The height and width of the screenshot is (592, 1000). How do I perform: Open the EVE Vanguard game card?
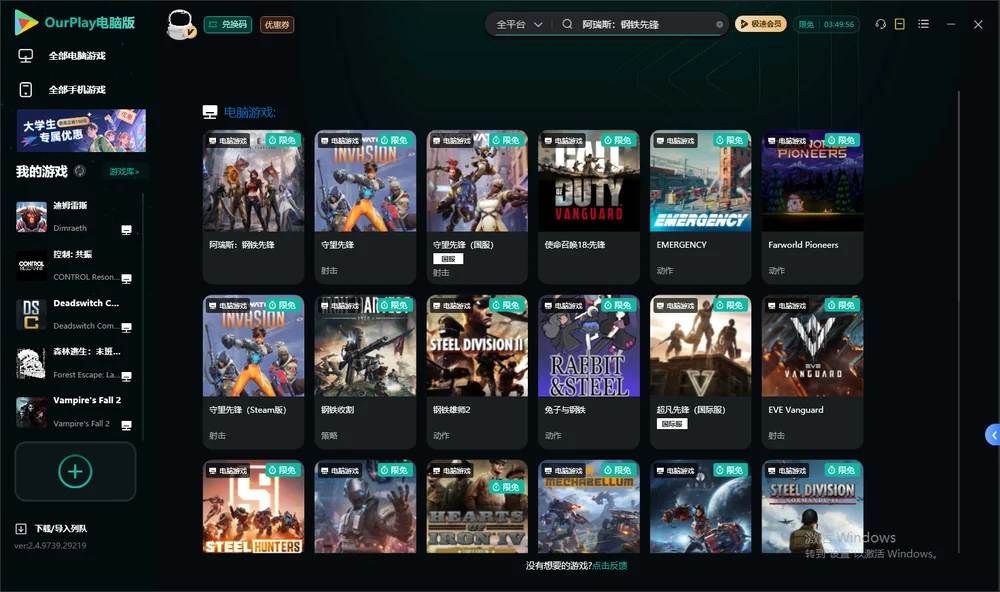812,372
